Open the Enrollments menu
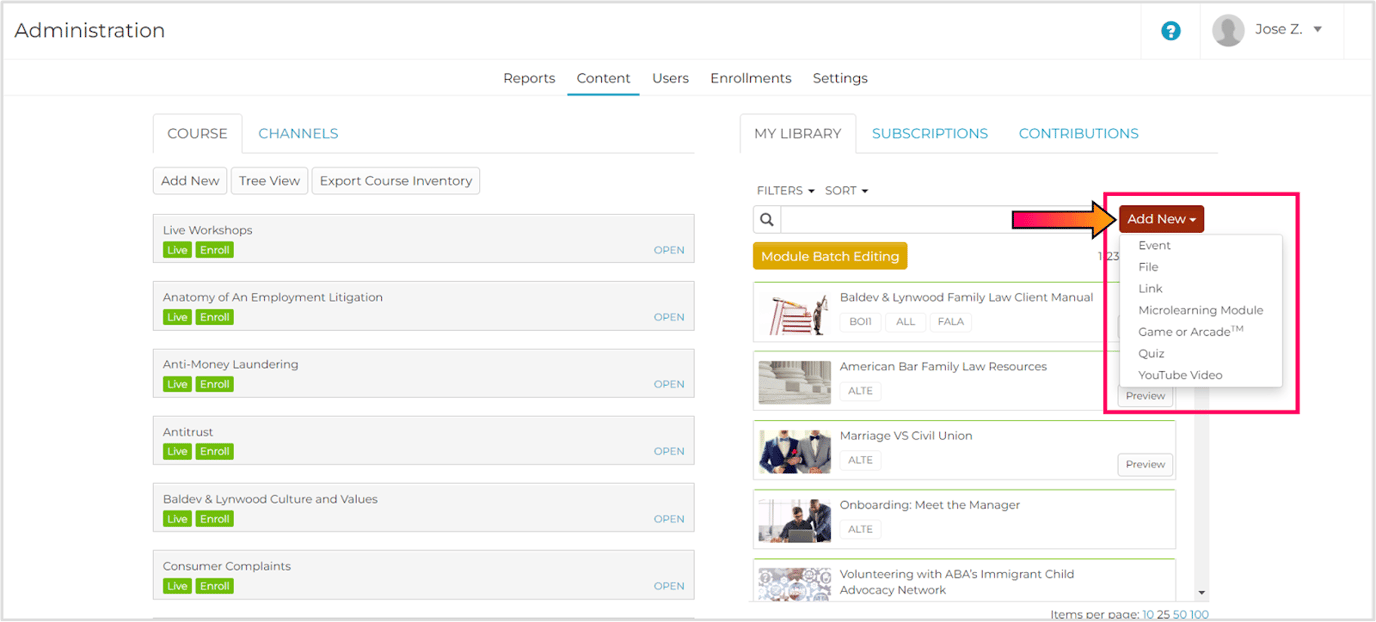The height and width of the screenshot is (622, 1376). click(750, 78)
